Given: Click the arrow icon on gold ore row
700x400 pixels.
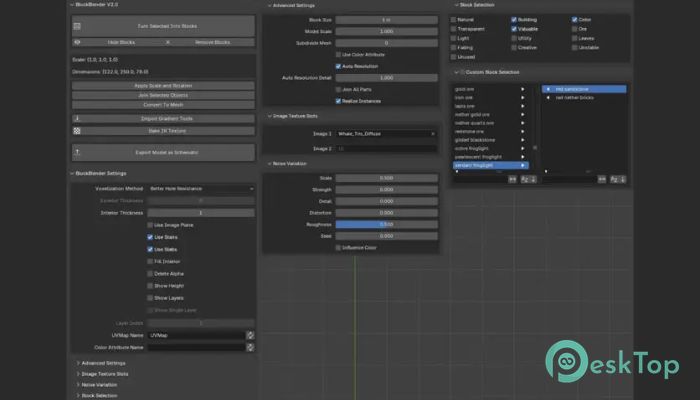Looking at the screenshot, I should tap(523, 89).
